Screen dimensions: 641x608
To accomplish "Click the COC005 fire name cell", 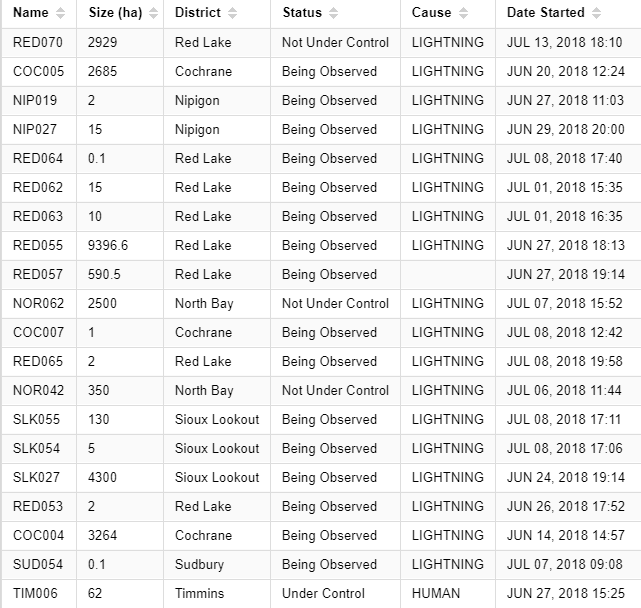I will point(38,72).
